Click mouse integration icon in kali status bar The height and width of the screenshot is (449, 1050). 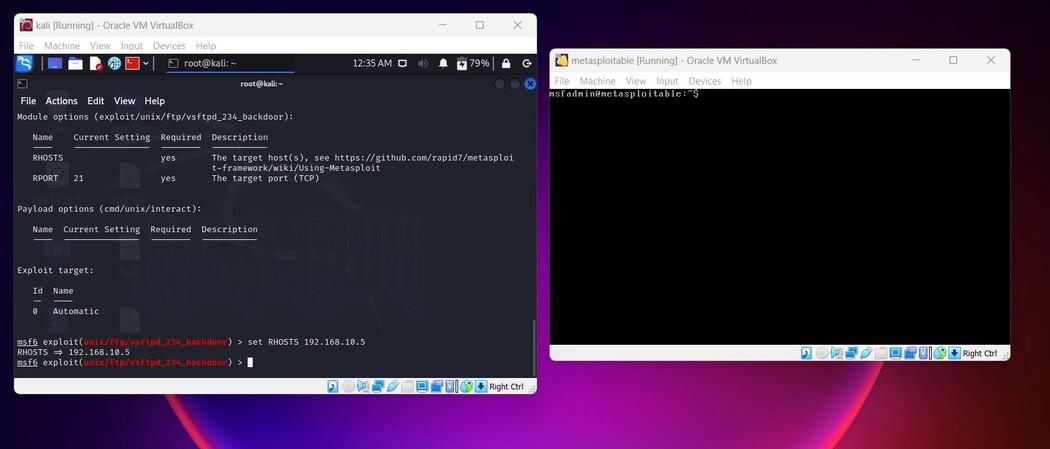click(466, 386)
